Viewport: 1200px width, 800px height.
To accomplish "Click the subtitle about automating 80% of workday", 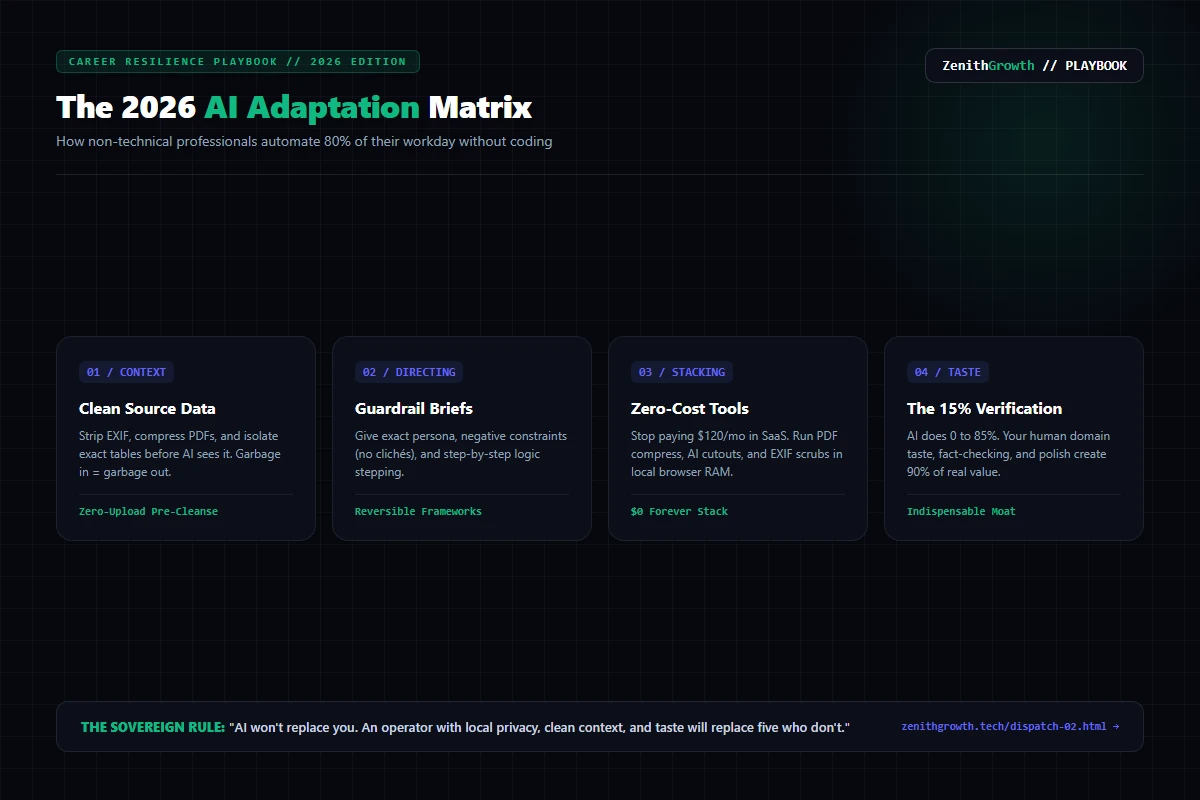I will [x=304, y=141].
